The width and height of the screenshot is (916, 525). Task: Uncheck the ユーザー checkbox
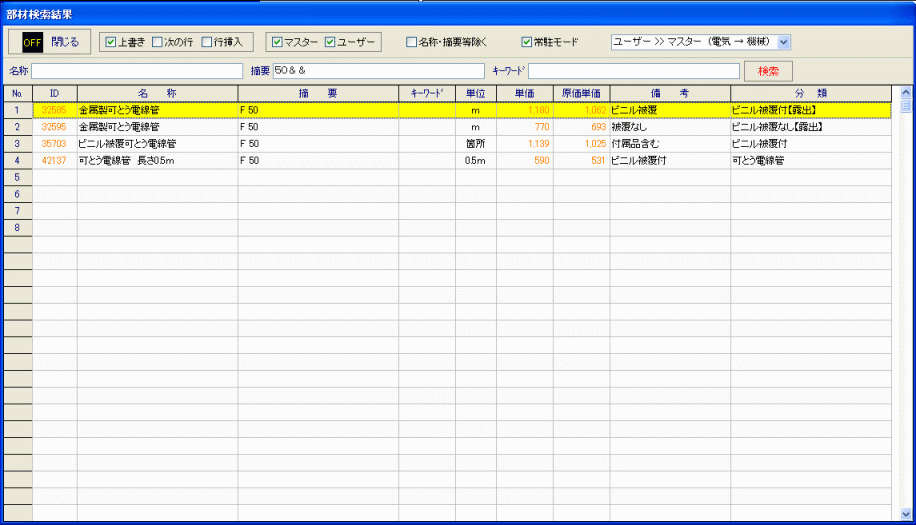[330, 42]
